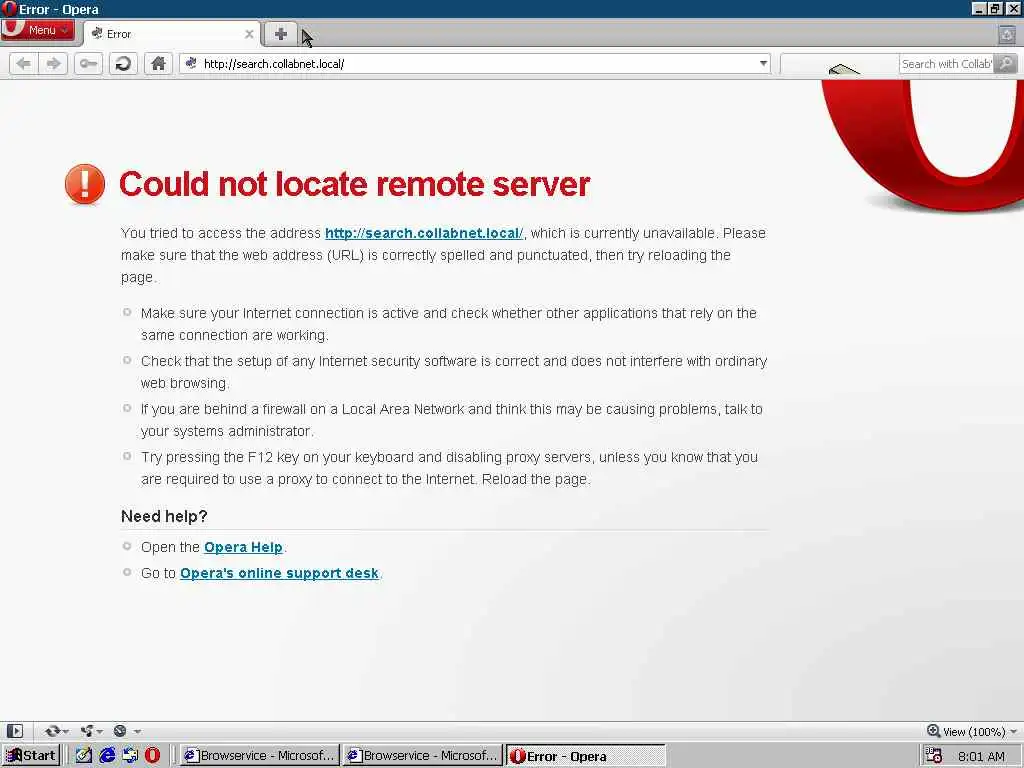Click the Search with Collab field
1024x768 pixels.
tap(946, 63)
